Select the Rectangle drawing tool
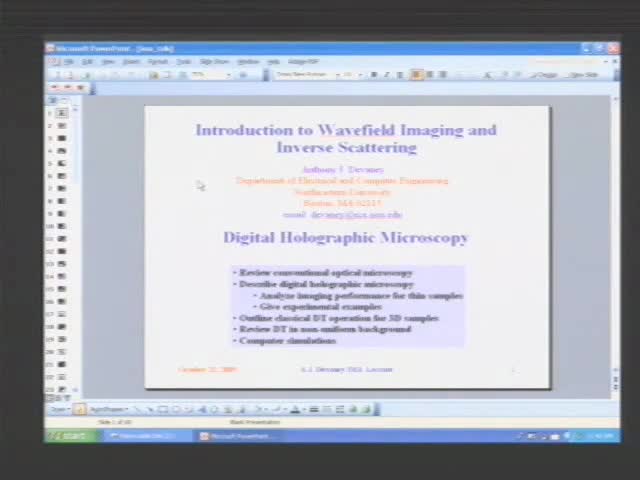The height and width of the screenshot is (480, 640). click(x=163, y=409)
